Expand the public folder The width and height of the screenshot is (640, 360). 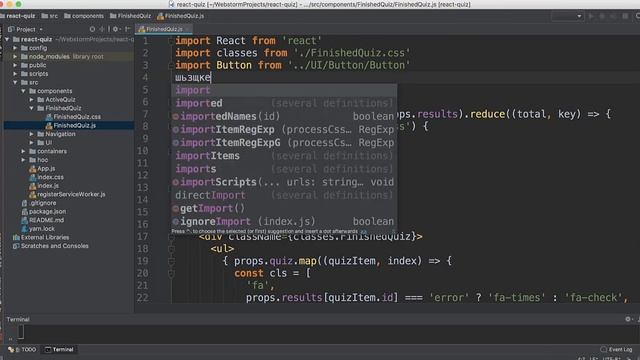(15, 65)
